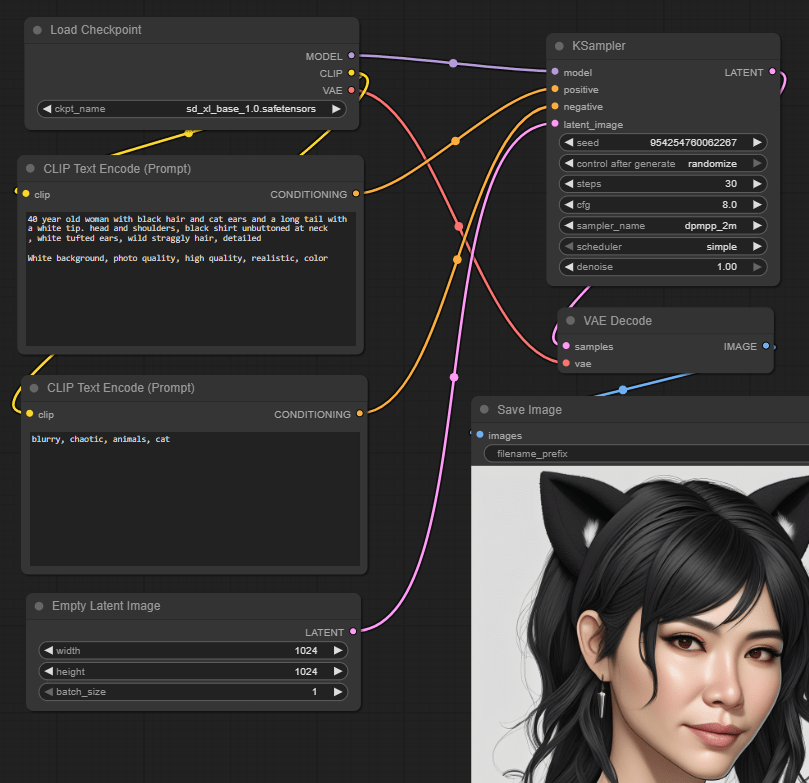Click the negative prompt text box
Image resolution: width=809 pixels, height=783 pixels.
(x=193, y=500)
